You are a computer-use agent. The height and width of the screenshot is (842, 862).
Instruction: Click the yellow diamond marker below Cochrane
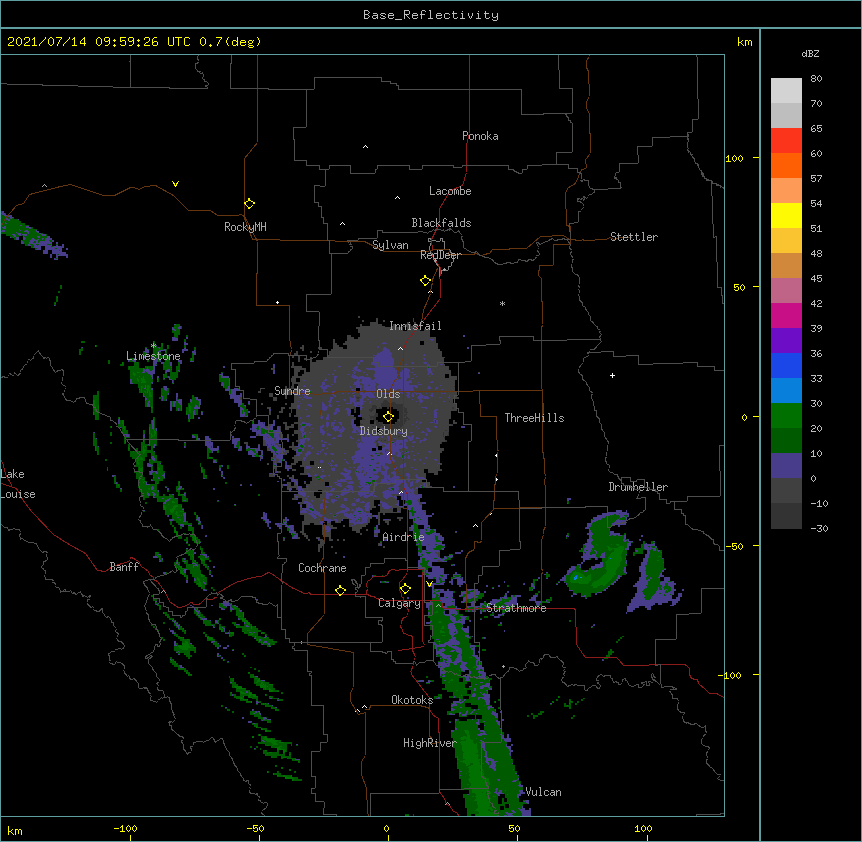[340, 590]
